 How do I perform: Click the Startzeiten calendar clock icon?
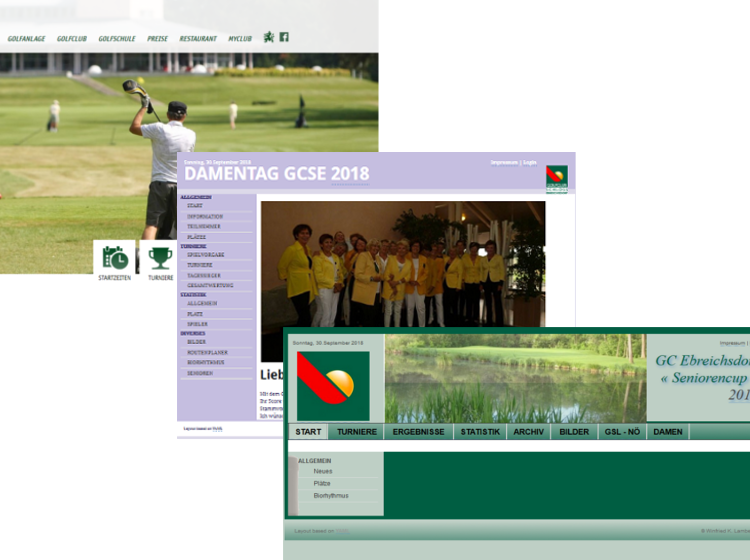115,257
